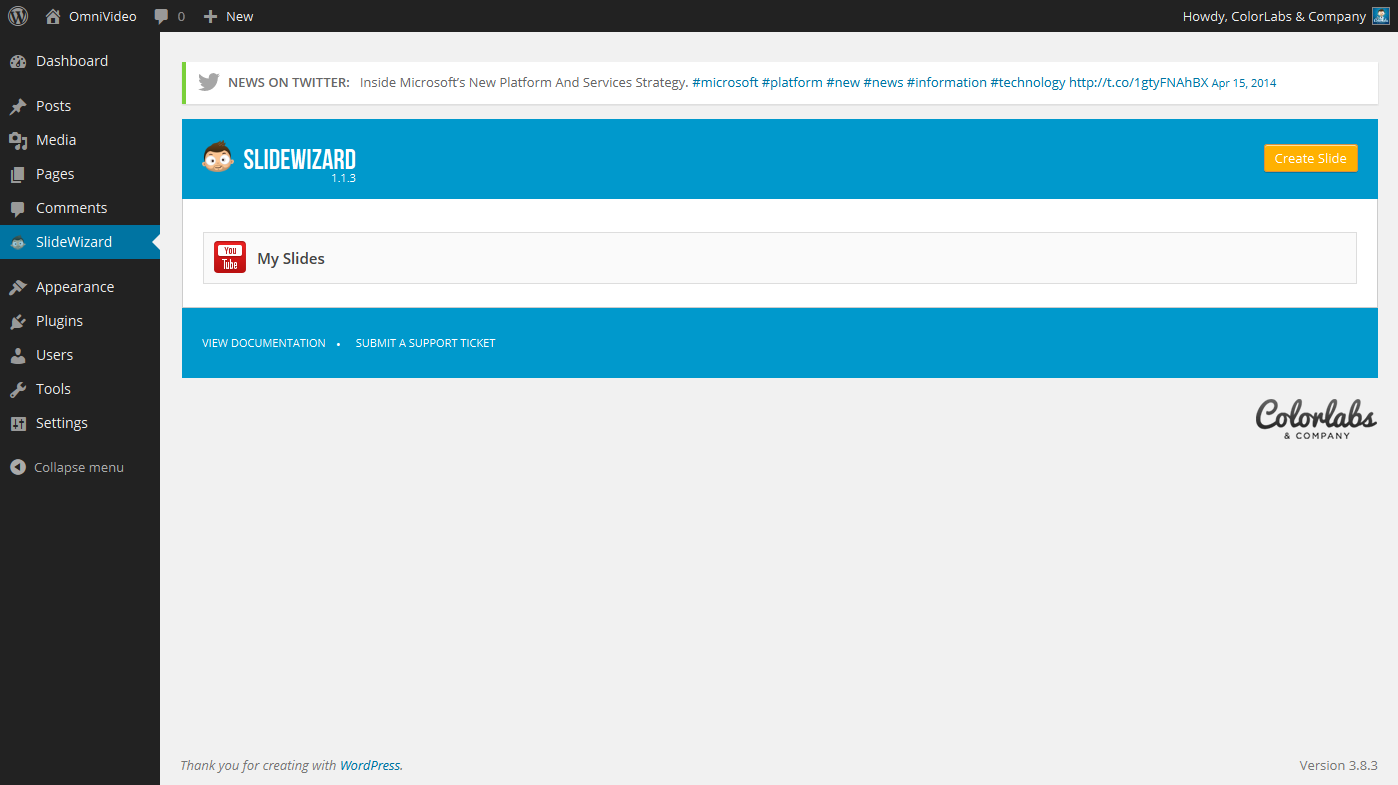Click the #platform hashtag link
Image resolution: width=1398 pixels, height=785 pixels.
click(x=792, y=83)
